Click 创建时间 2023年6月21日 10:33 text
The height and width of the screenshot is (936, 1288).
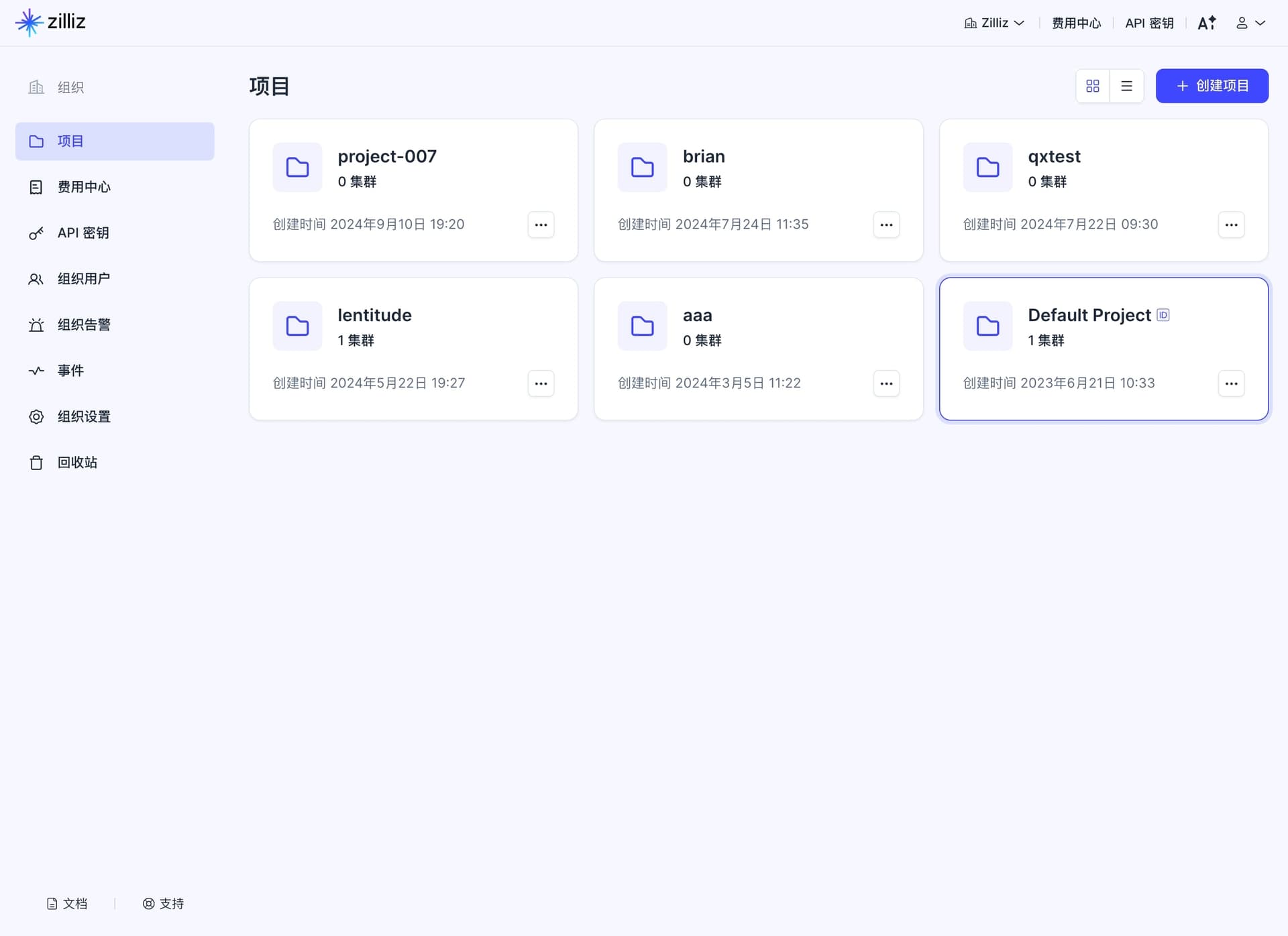[x=1059, y=383]
